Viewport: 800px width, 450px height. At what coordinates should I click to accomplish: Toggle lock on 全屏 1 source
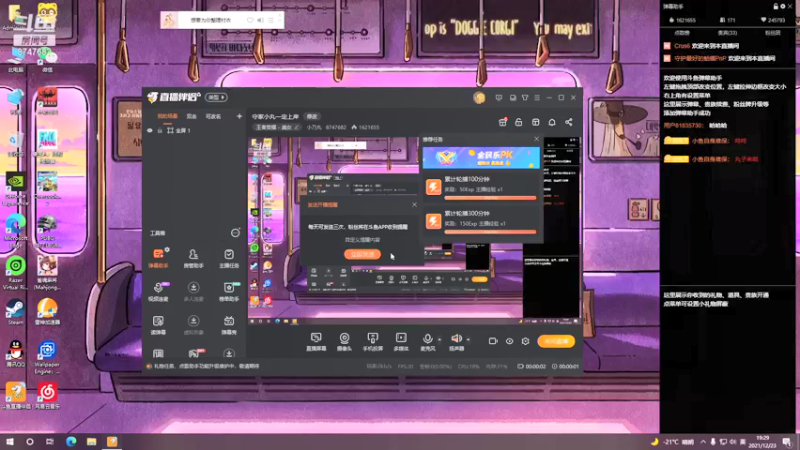point(160,131)
